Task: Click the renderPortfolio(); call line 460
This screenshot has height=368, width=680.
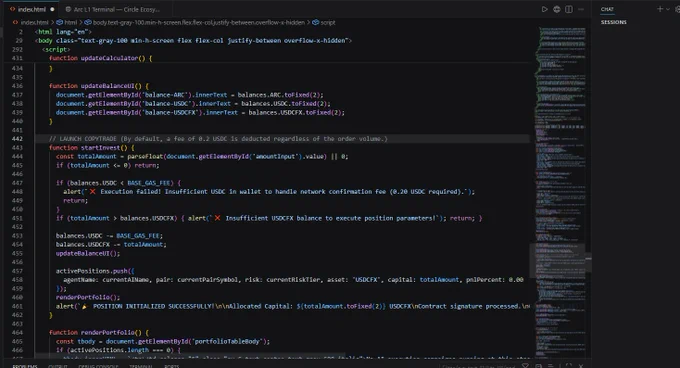Action: tap(88, 297)
